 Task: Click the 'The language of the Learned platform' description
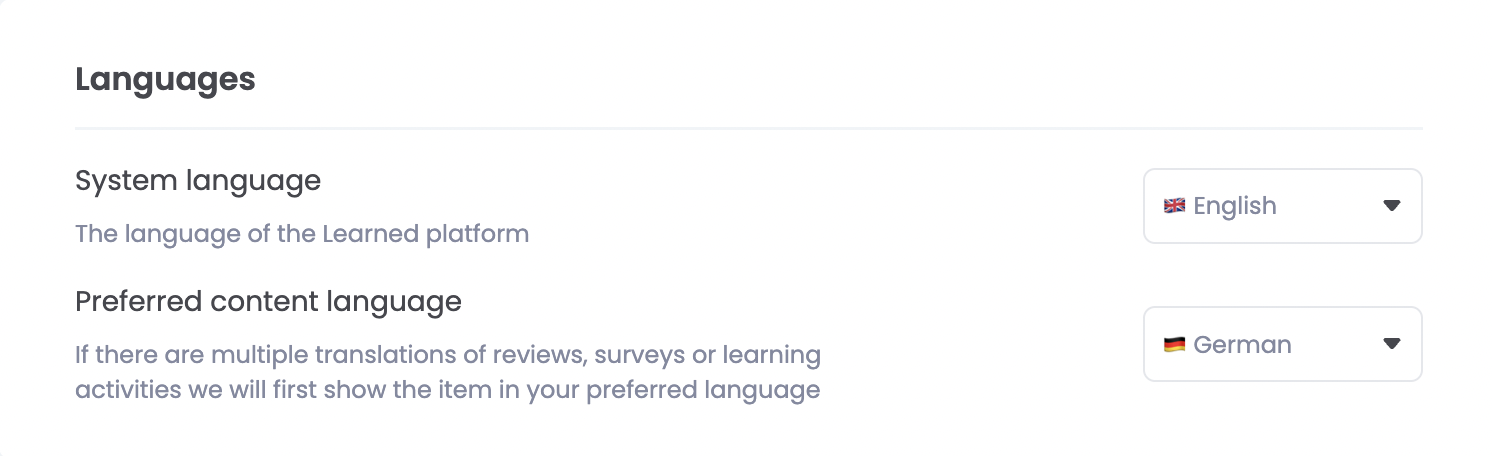(x=302, y=234)
